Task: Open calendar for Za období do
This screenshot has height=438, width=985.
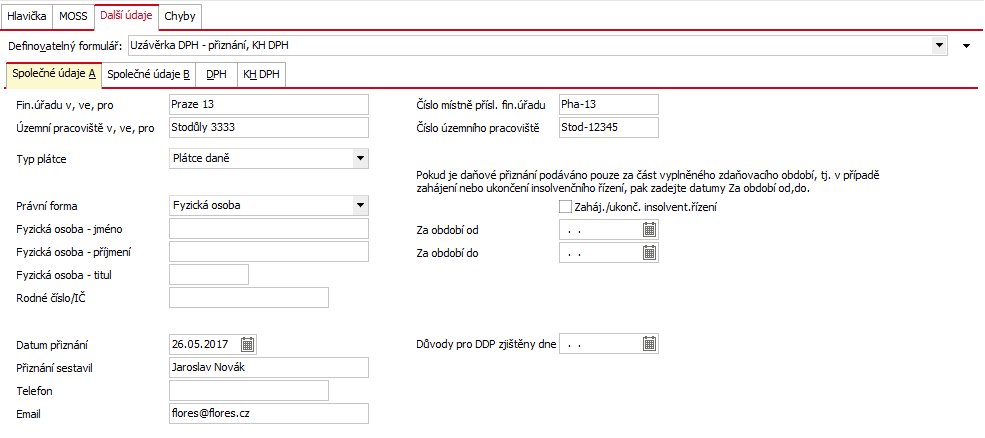Action: (650, 253)
